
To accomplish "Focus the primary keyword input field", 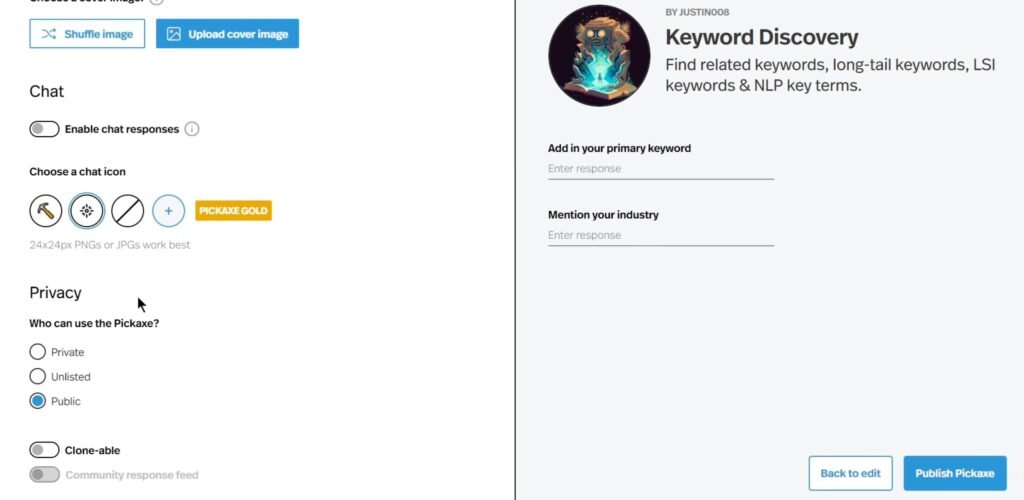I will (661, 169).
